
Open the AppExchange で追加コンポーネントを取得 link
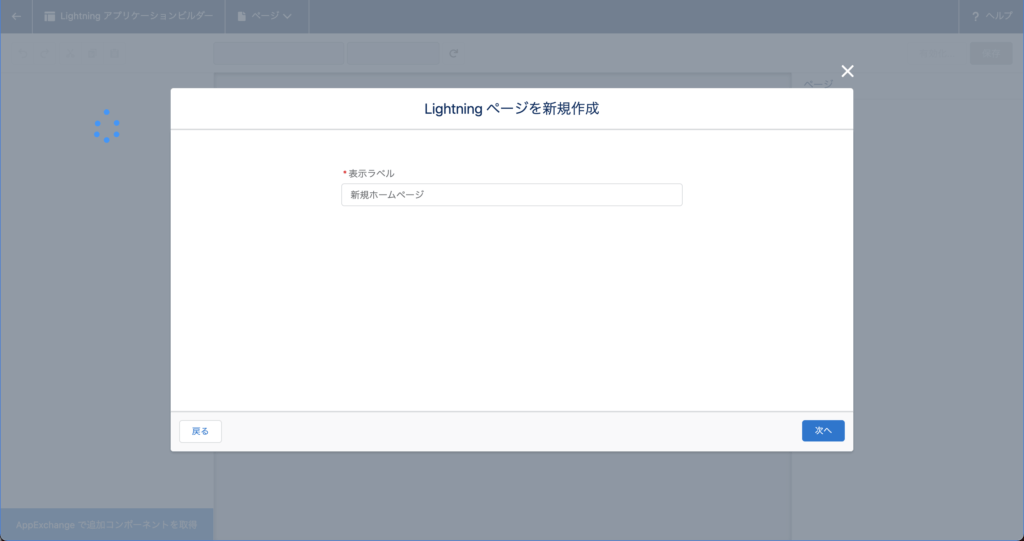[106, 525]
